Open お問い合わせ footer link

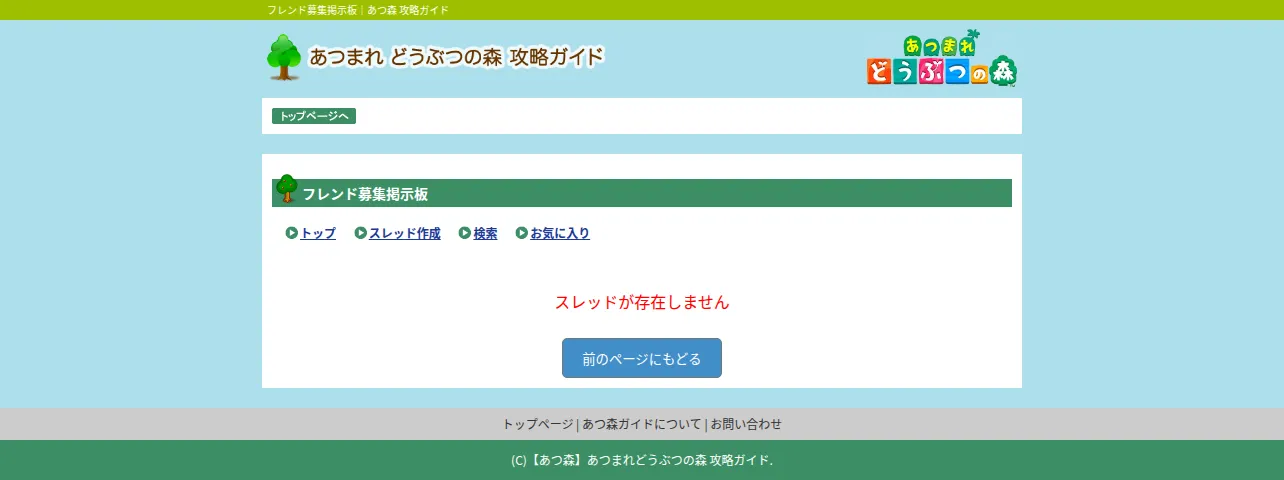pos(746,424)
